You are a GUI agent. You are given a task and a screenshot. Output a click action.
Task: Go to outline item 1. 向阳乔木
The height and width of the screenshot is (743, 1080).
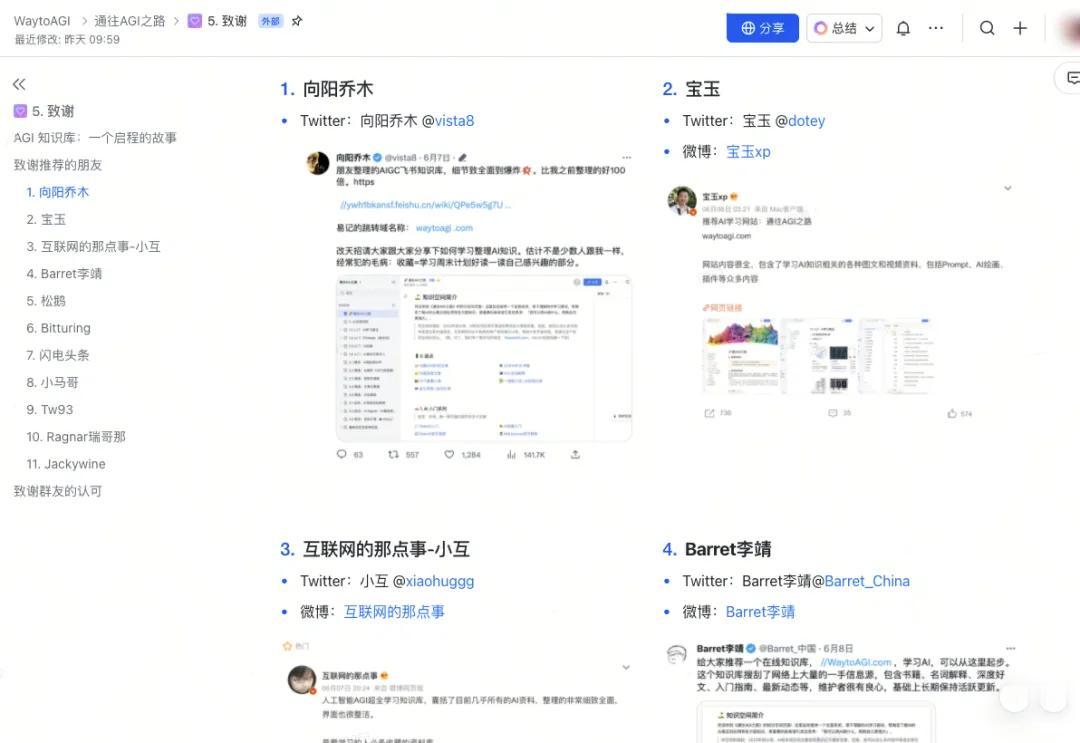tap(58, 192)
